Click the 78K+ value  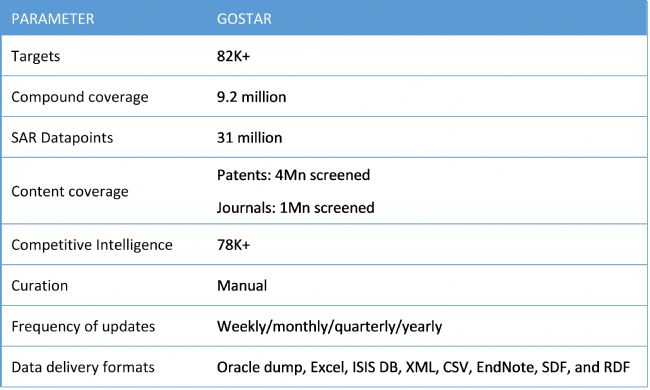(x=233, y=245)
